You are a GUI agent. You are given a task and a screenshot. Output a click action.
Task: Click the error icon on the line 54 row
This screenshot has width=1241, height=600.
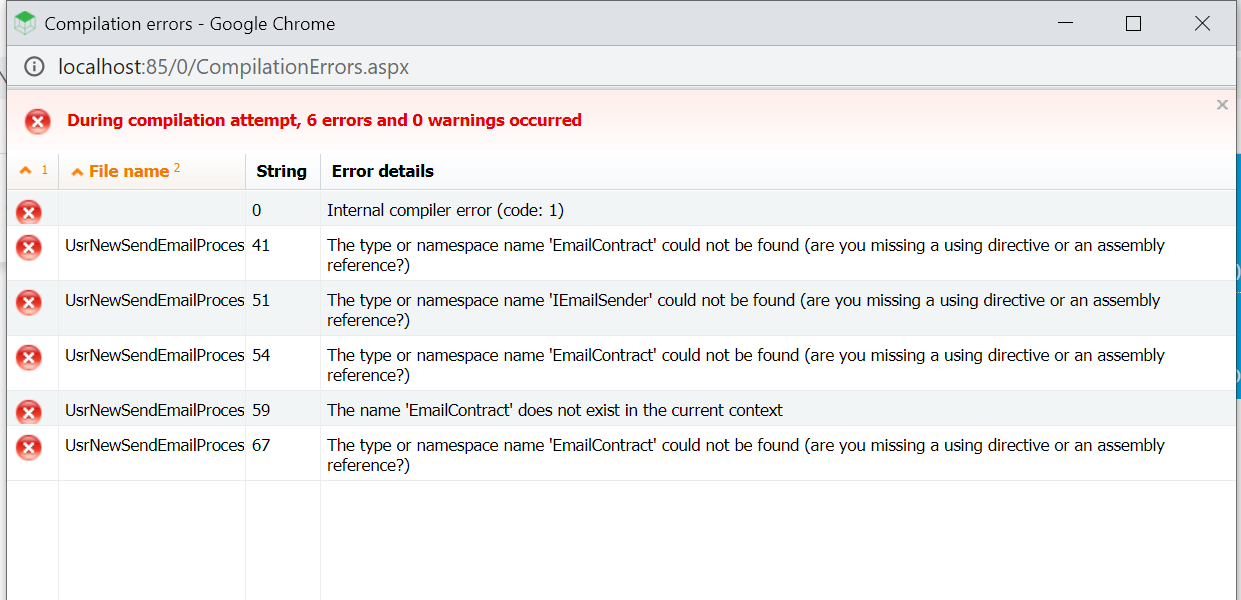pyautogui.click(x=29, y=357)
